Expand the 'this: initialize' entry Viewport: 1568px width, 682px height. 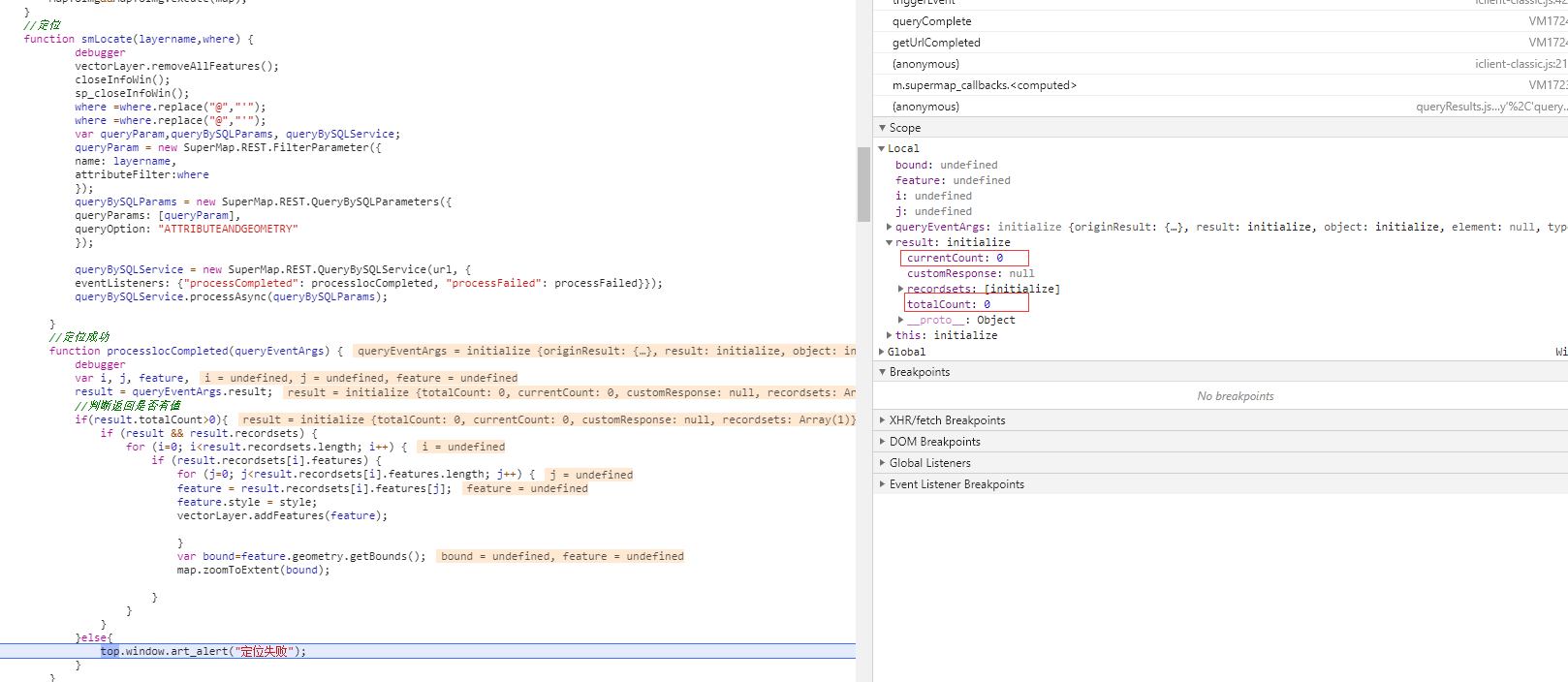pyautogui.click(x=890, y=335)
